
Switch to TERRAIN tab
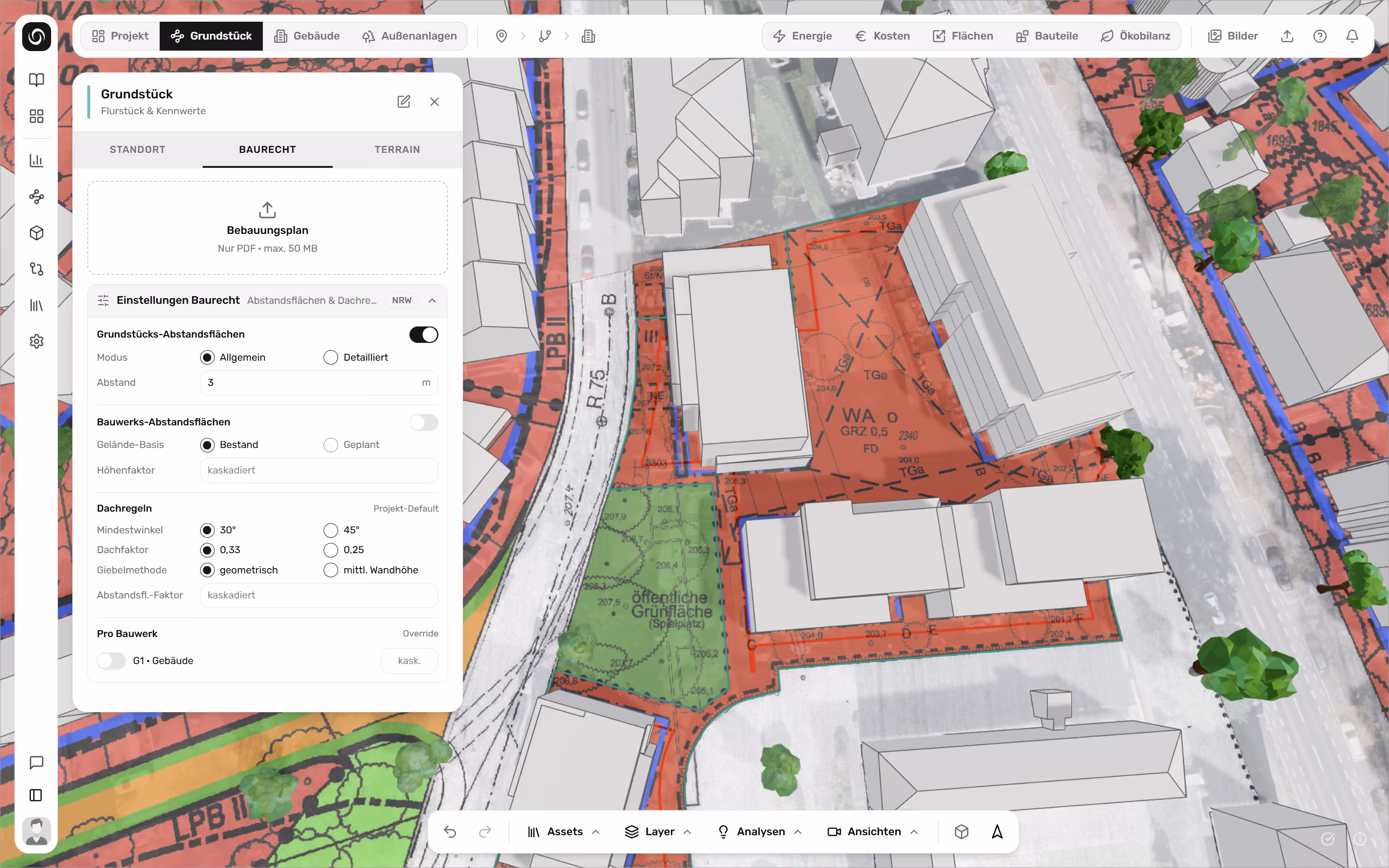397,150
